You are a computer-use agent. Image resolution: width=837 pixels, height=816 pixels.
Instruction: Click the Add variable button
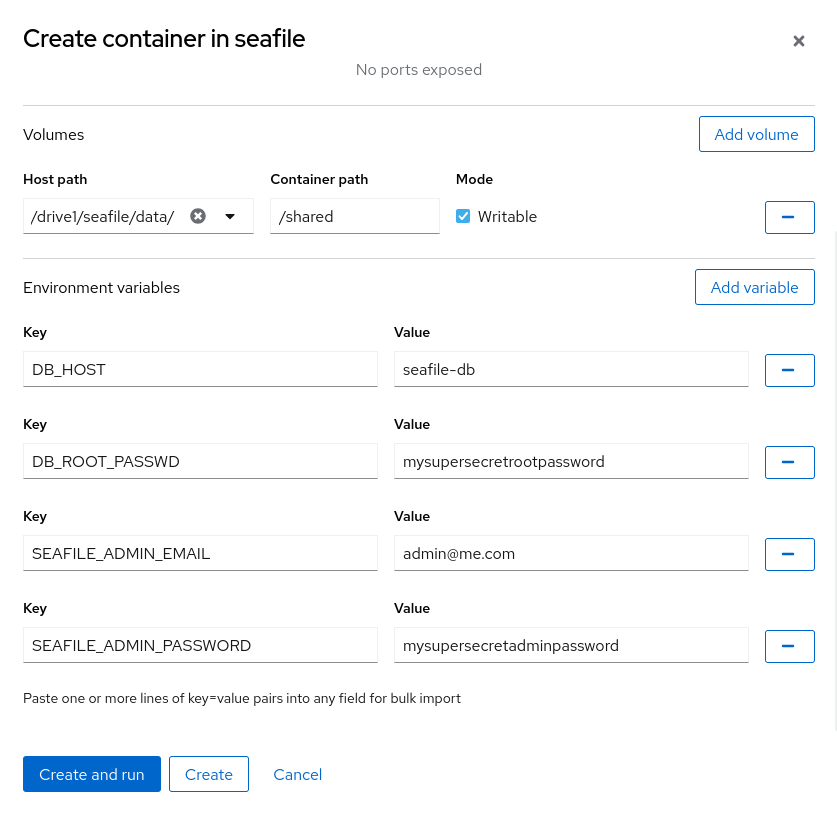[x=754, y=287]
